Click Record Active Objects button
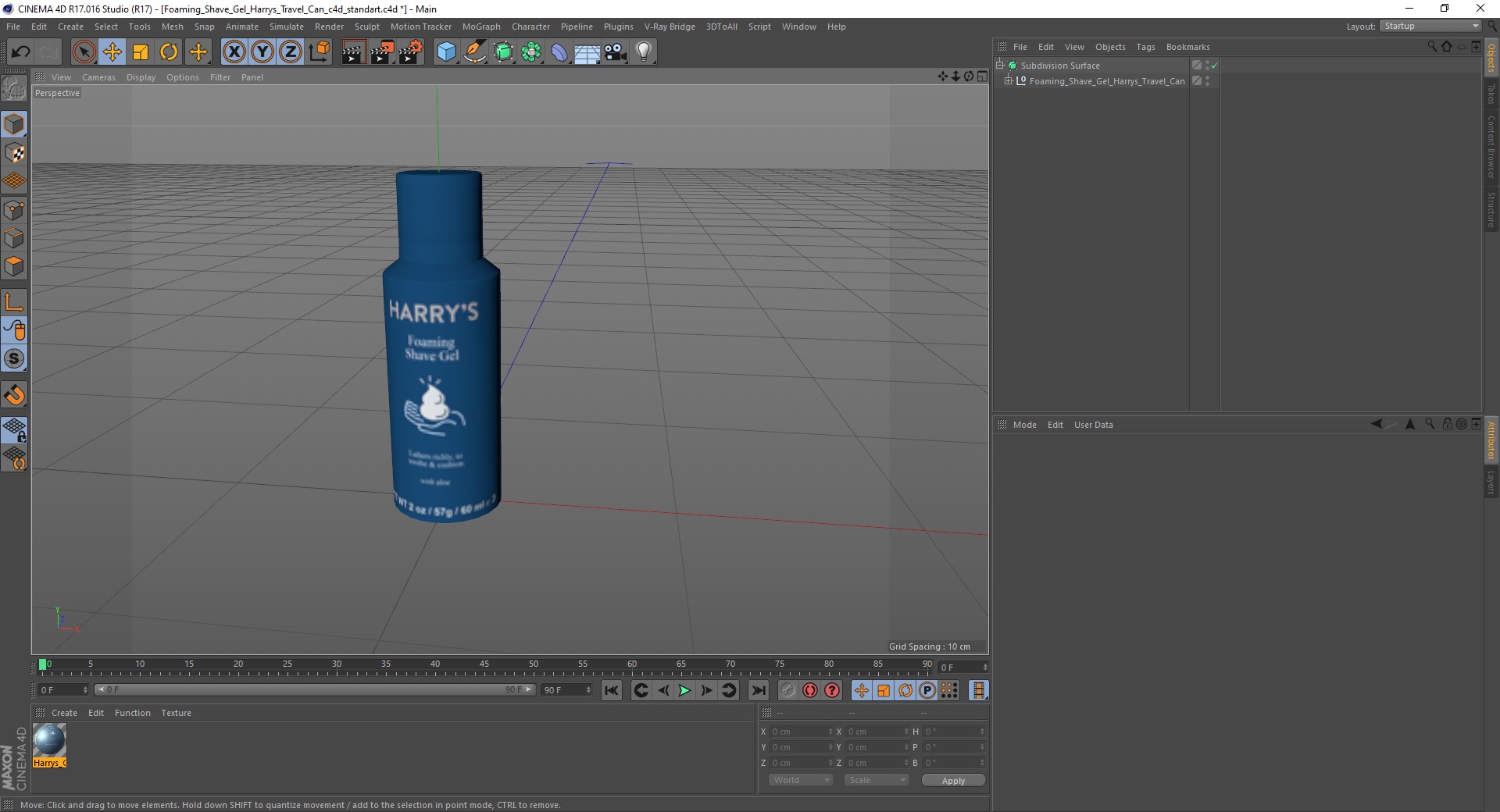 point(788,690)
